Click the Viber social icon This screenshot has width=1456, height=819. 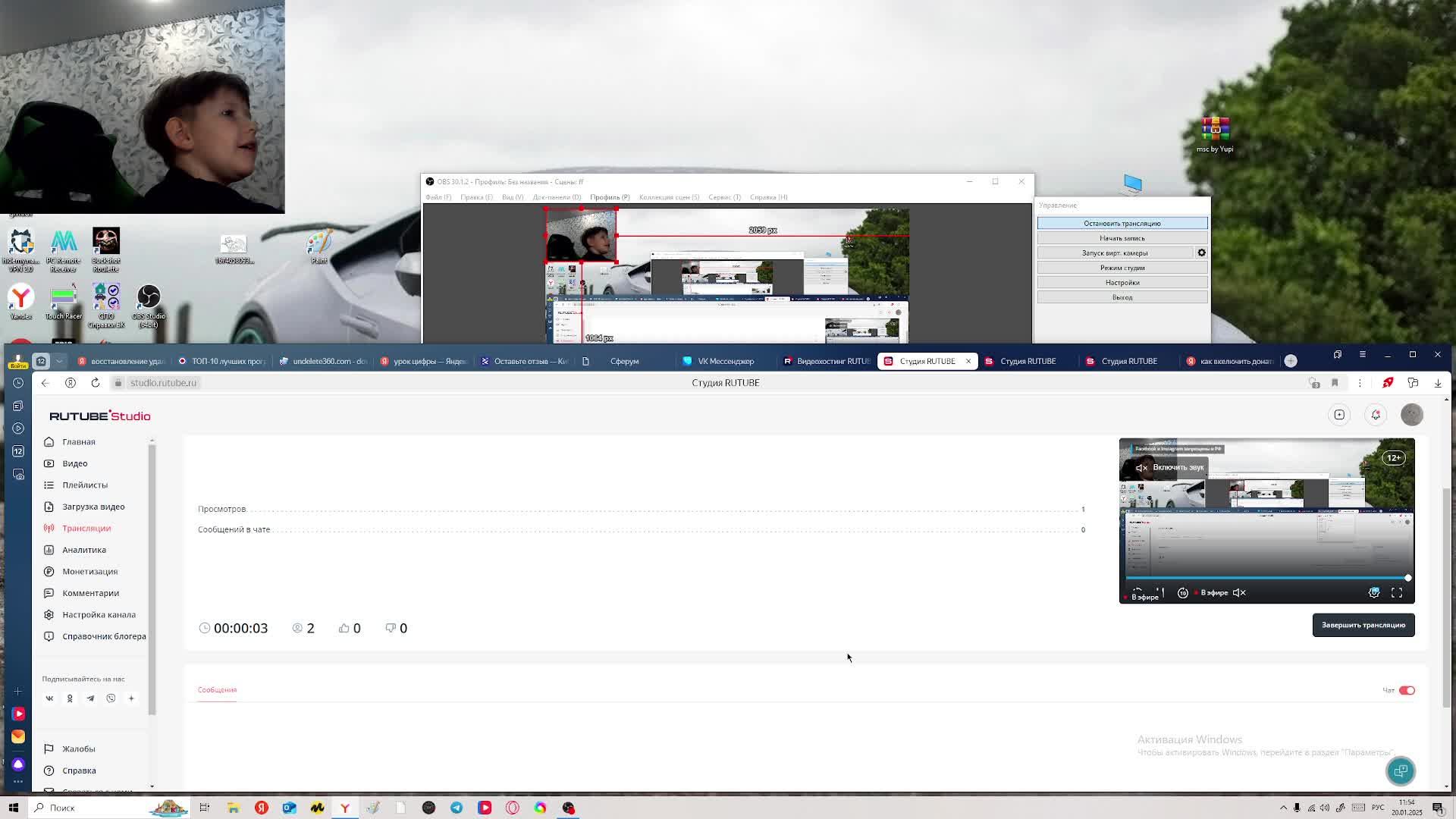click(111, 698)
